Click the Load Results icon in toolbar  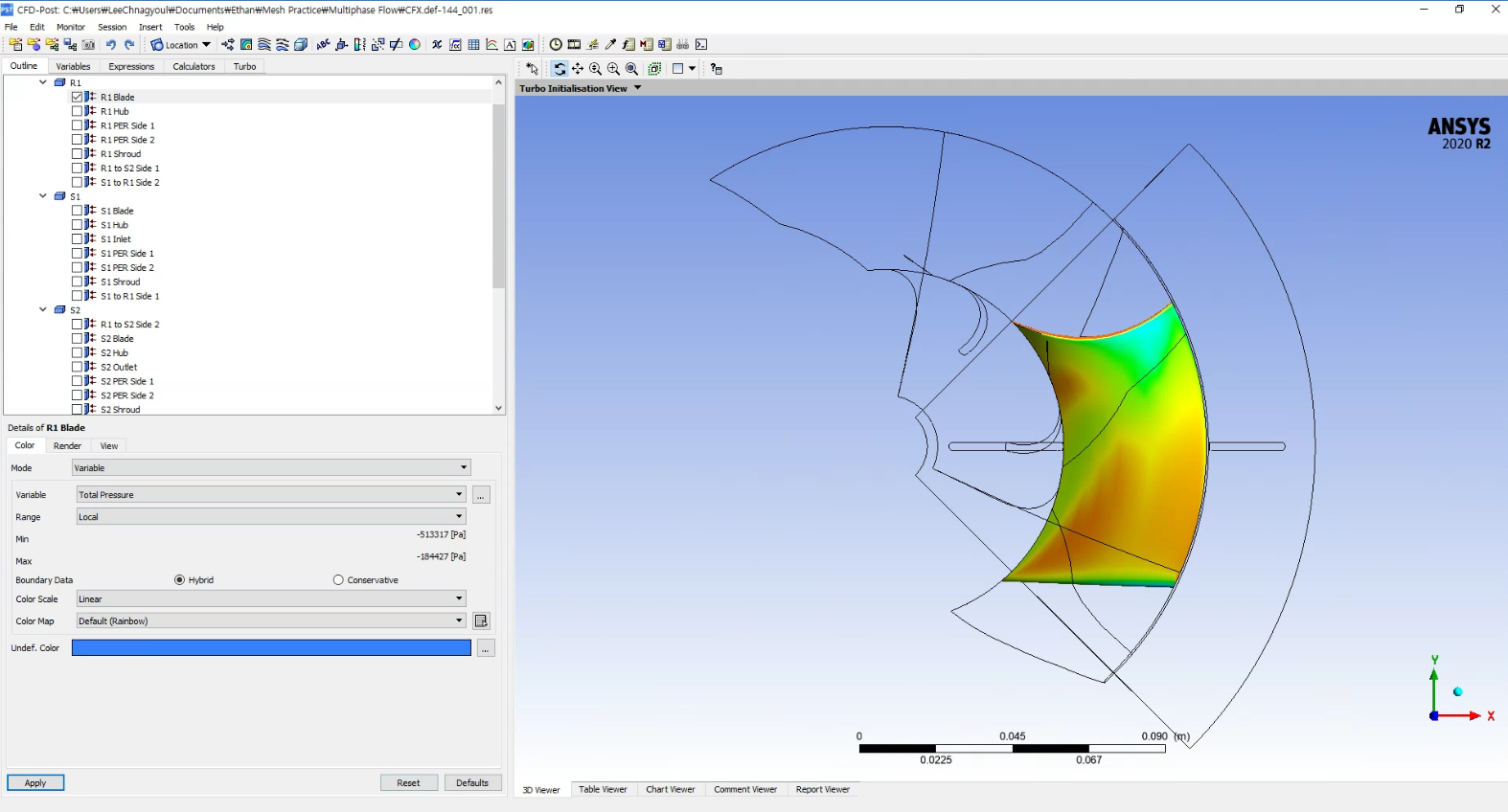coord(15,45)
